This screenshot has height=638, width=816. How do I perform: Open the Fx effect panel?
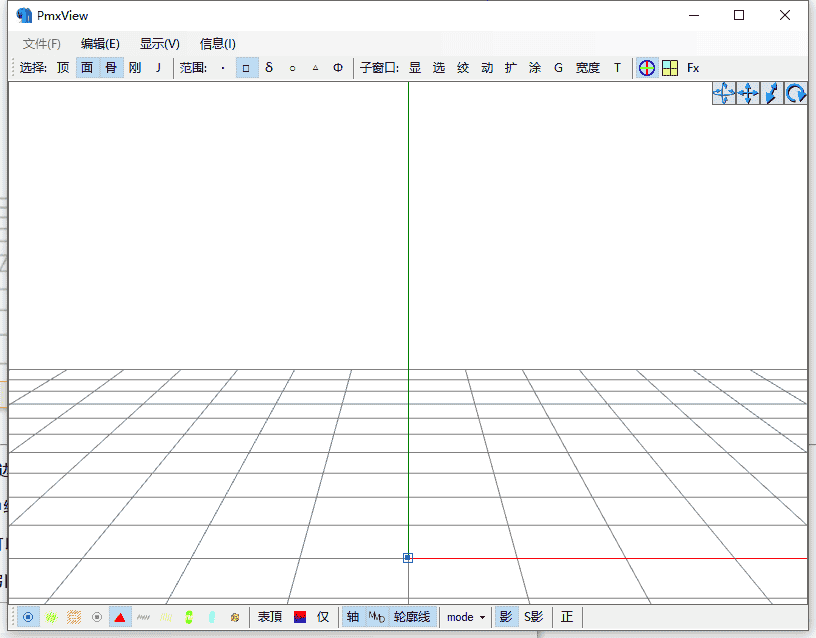[x=693, y=67]
